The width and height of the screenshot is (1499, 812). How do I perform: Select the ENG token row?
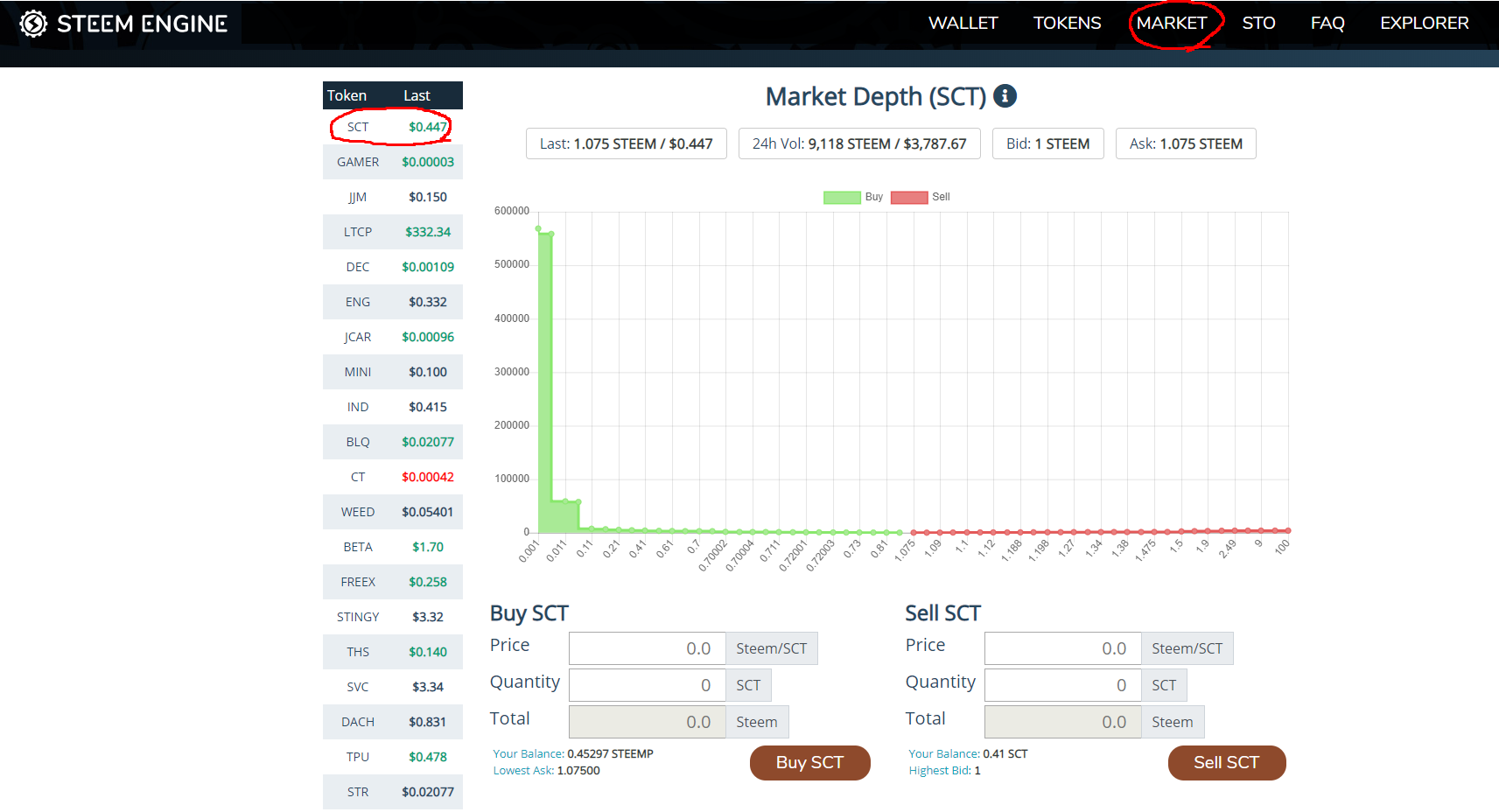tap(393, 302)
